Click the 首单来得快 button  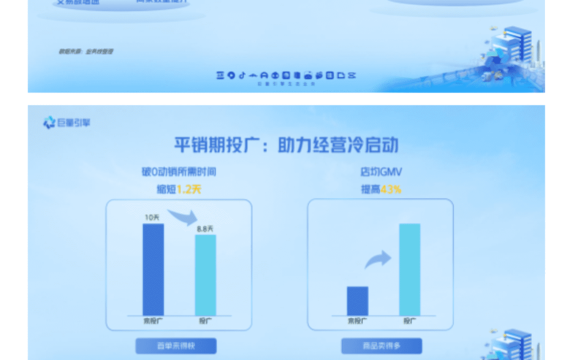176,346
